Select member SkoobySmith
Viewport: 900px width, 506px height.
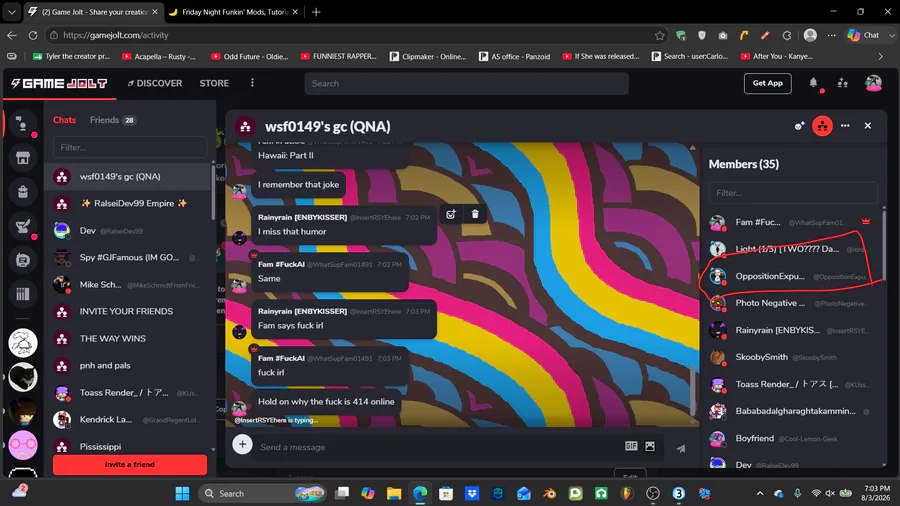coord(792,357)
